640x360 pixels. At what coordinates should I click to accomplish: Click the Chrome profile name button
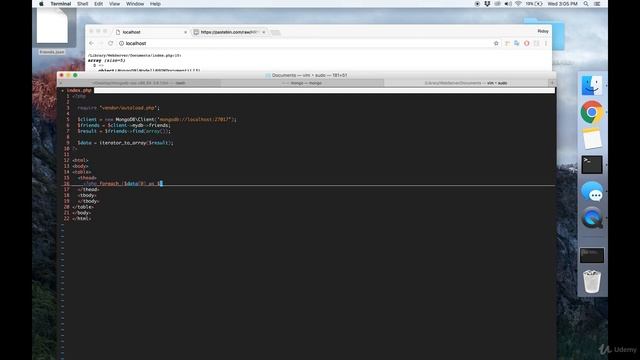[543, 31]
